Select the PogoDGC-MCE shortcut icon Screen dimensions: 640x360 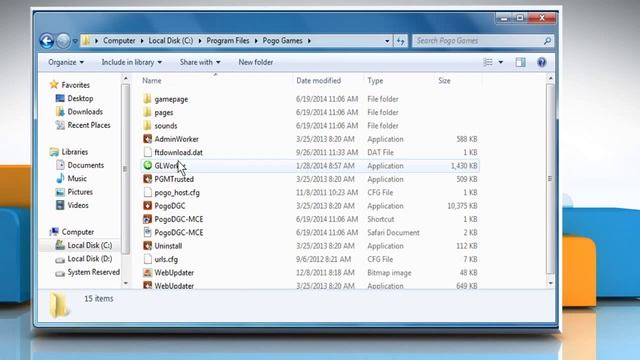(147, 219)
